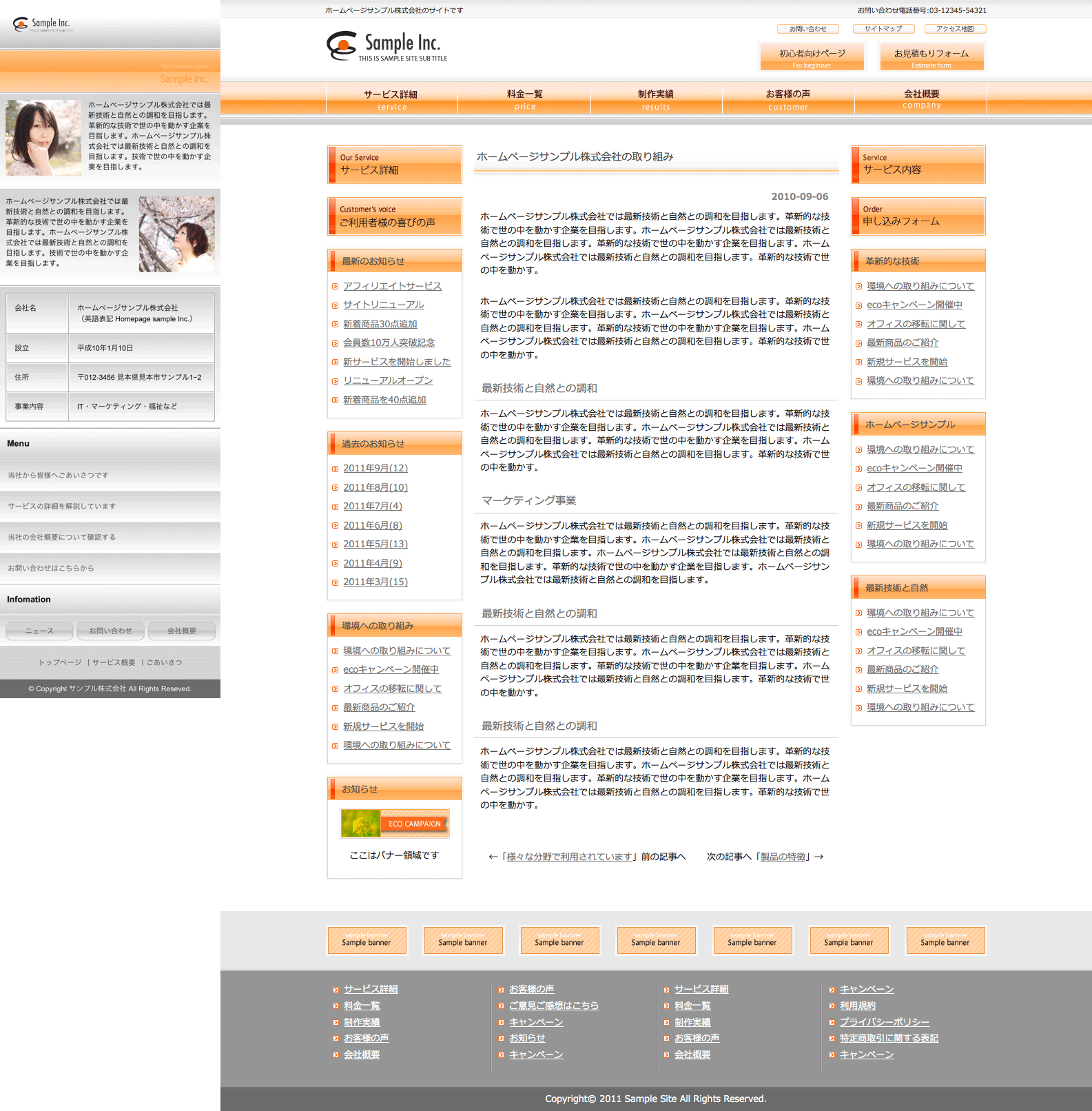
Task: Select the 会社概要 company navigation tab
Action: point(921,99)
